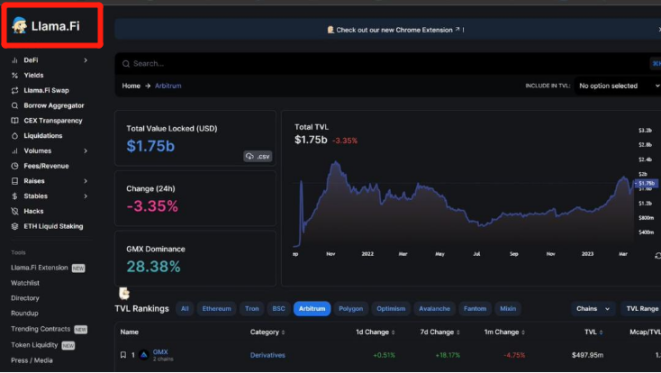Image resolution: width=661 pixels, height=373 pixels.
Task: Download TVL data via .csv button
Action: tap(258, 156)
